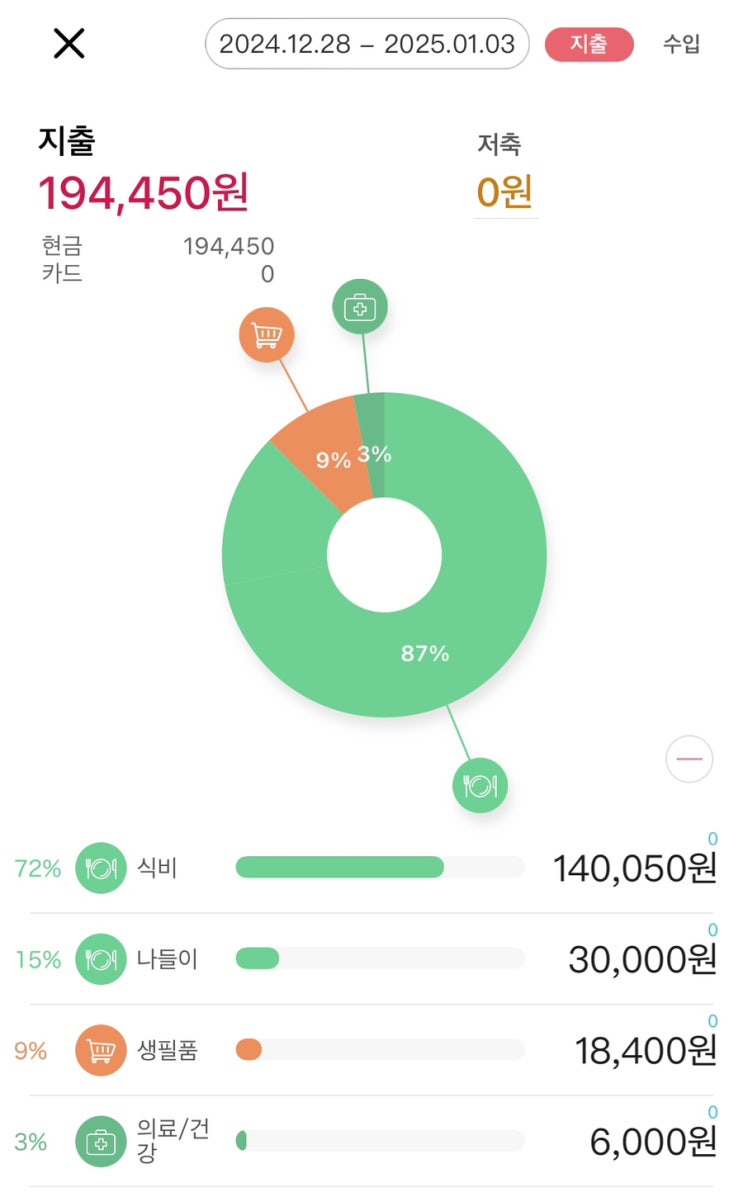Tap the dining icon below the donut chart
Screen dimensions: 743x1197
480,785
